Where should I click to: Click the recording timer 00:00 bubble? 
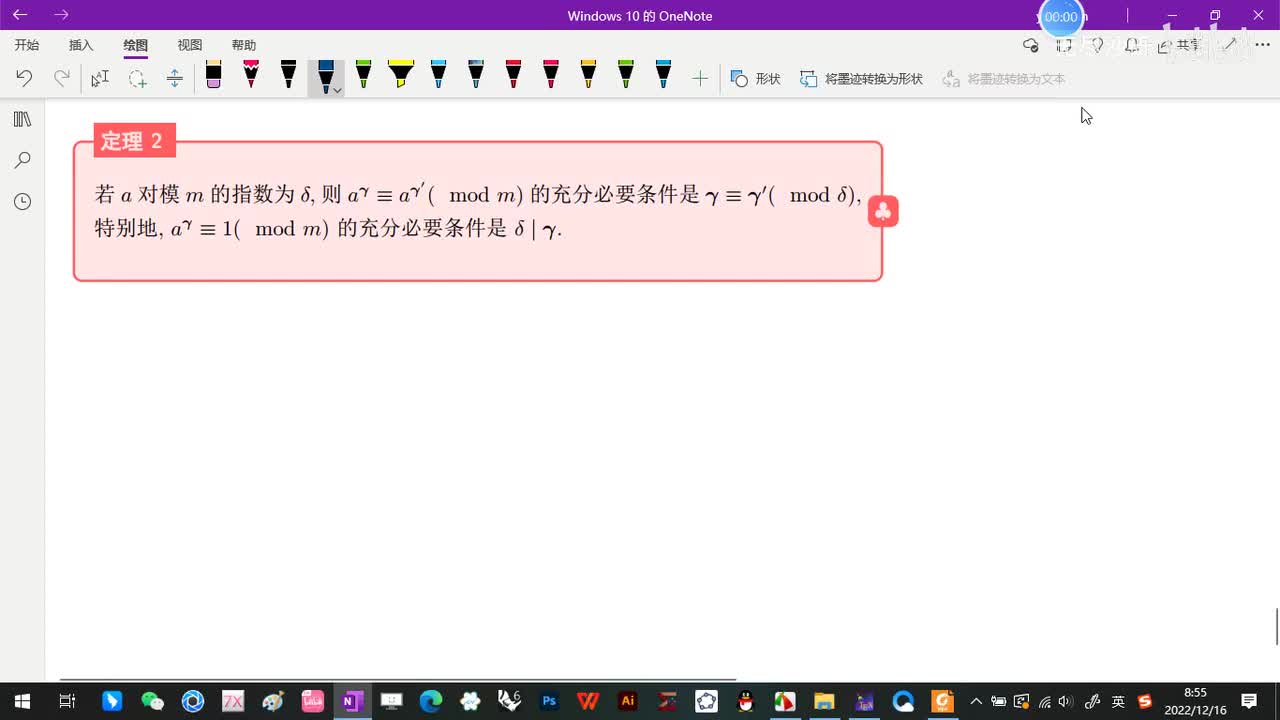(1061, 17)
